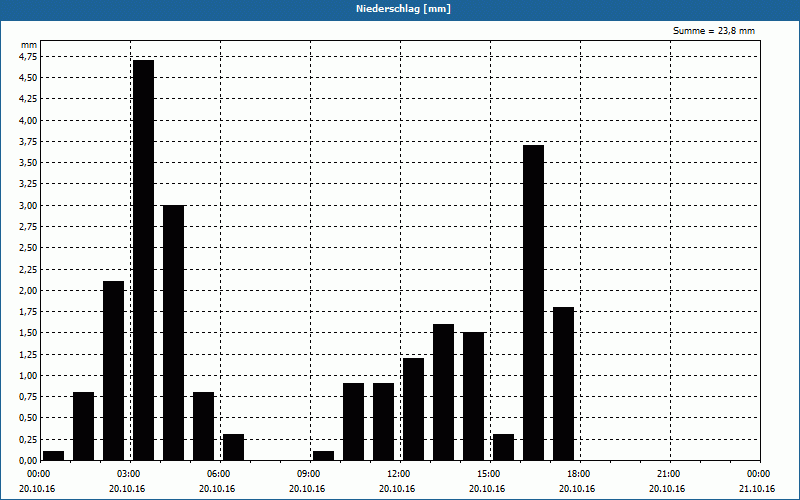Viewport: 800px width, 500px height.
Task: Select the "1,75" y-axis value
Action: point(28,312)
